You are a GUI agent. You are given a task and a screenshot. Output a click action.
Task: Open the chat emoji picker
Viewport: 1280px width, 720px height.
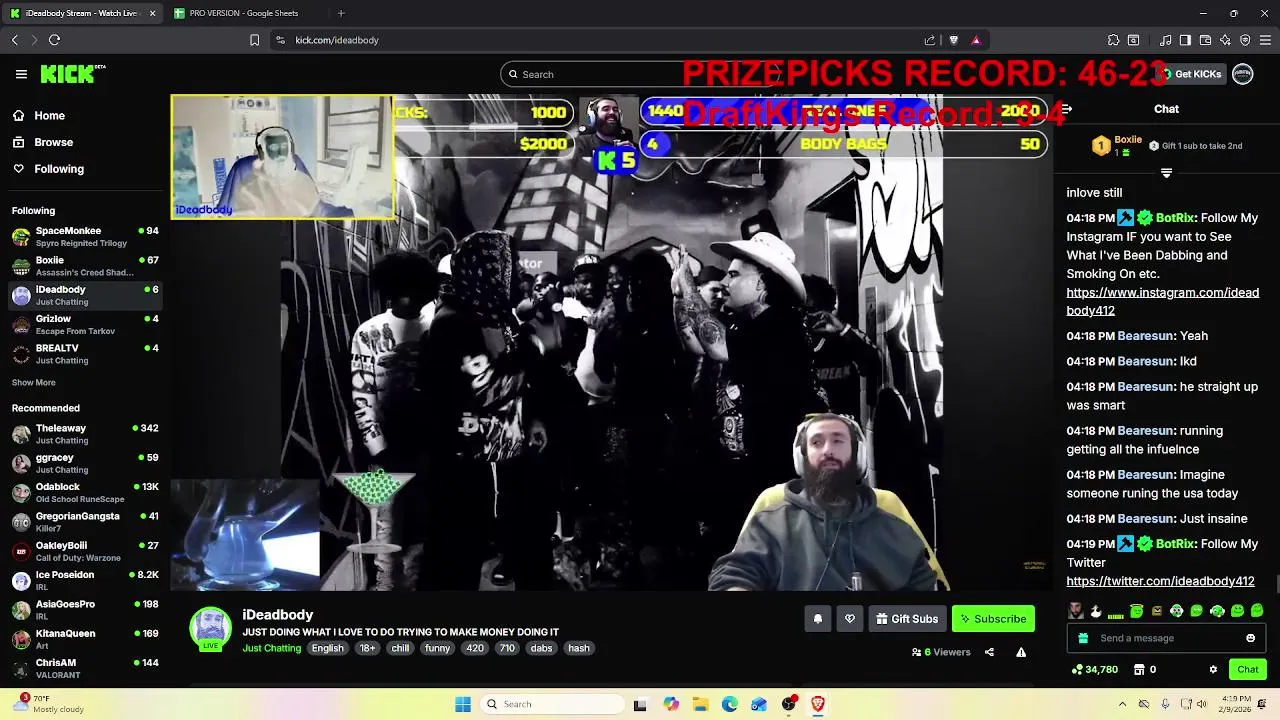[1250, 638]
